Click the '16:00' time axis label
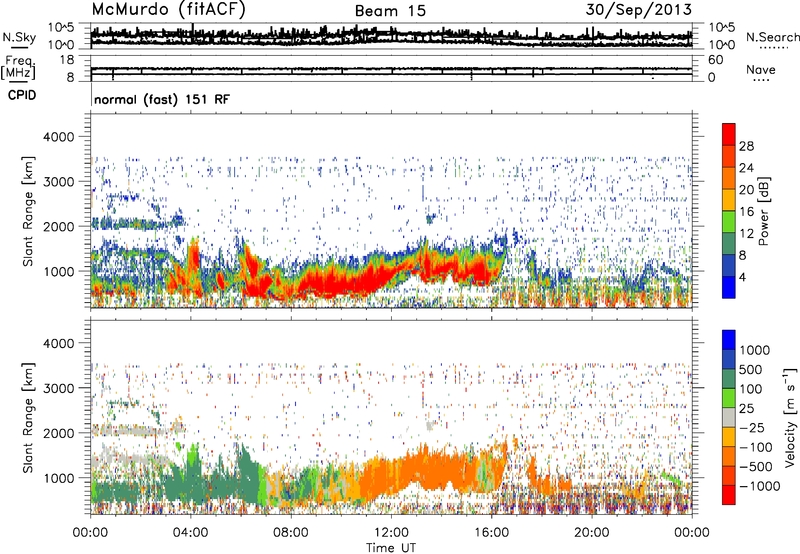 tap(491, 533)
